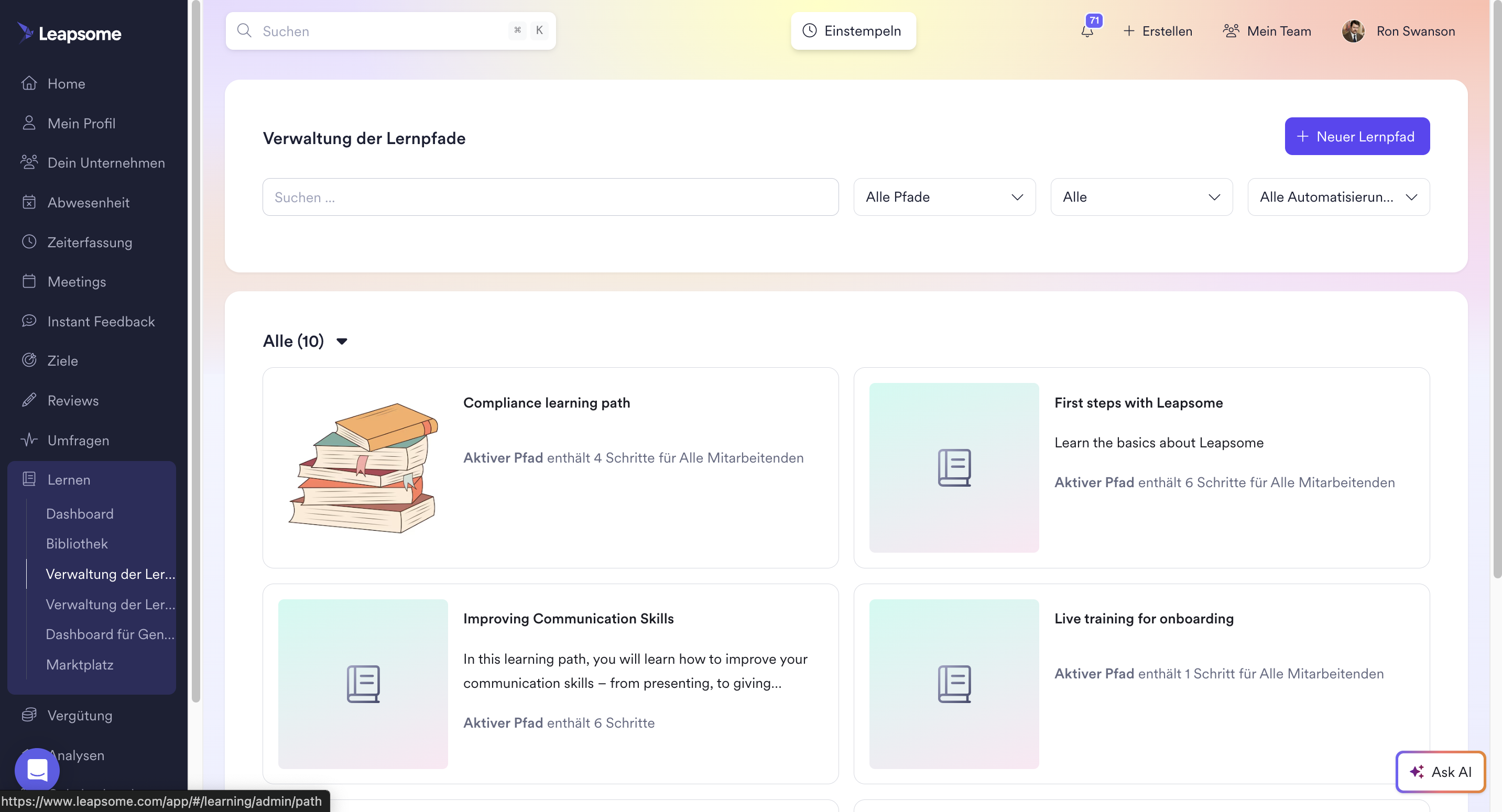Click 'Aktiver Pfad enthält 6 Schritte' under Communication Skills

click(x=559, y=723)
